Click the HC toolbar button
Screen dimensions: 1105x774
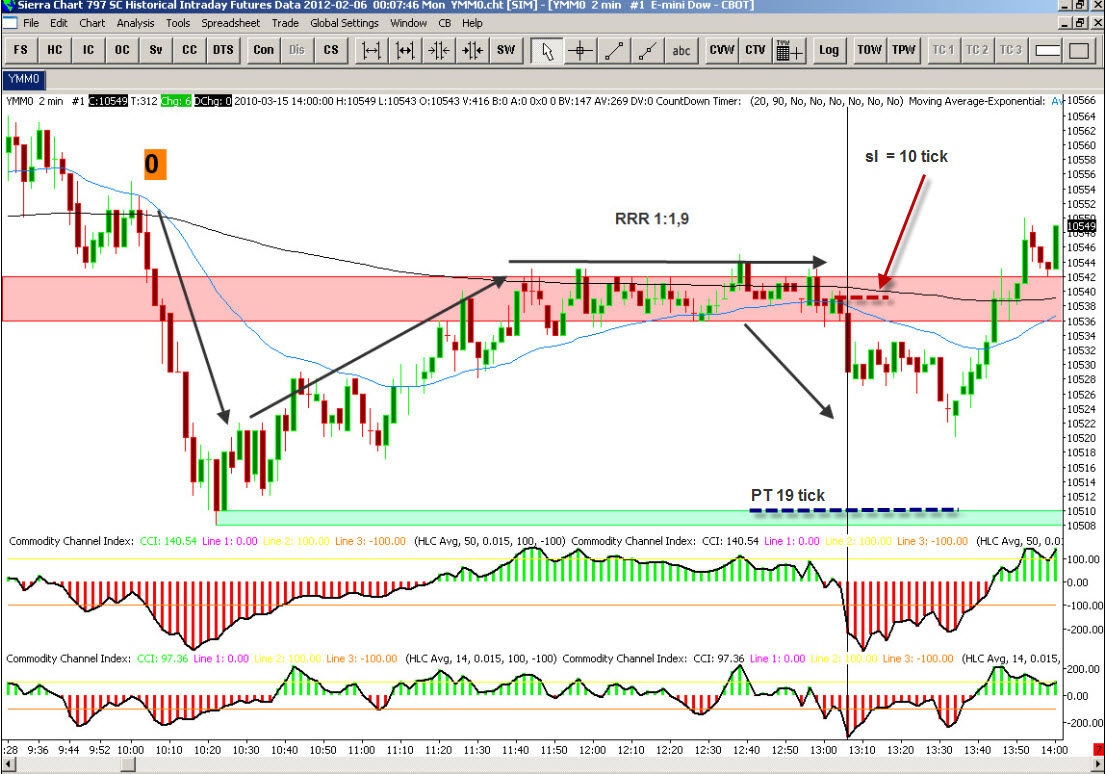tap(54, 50)
